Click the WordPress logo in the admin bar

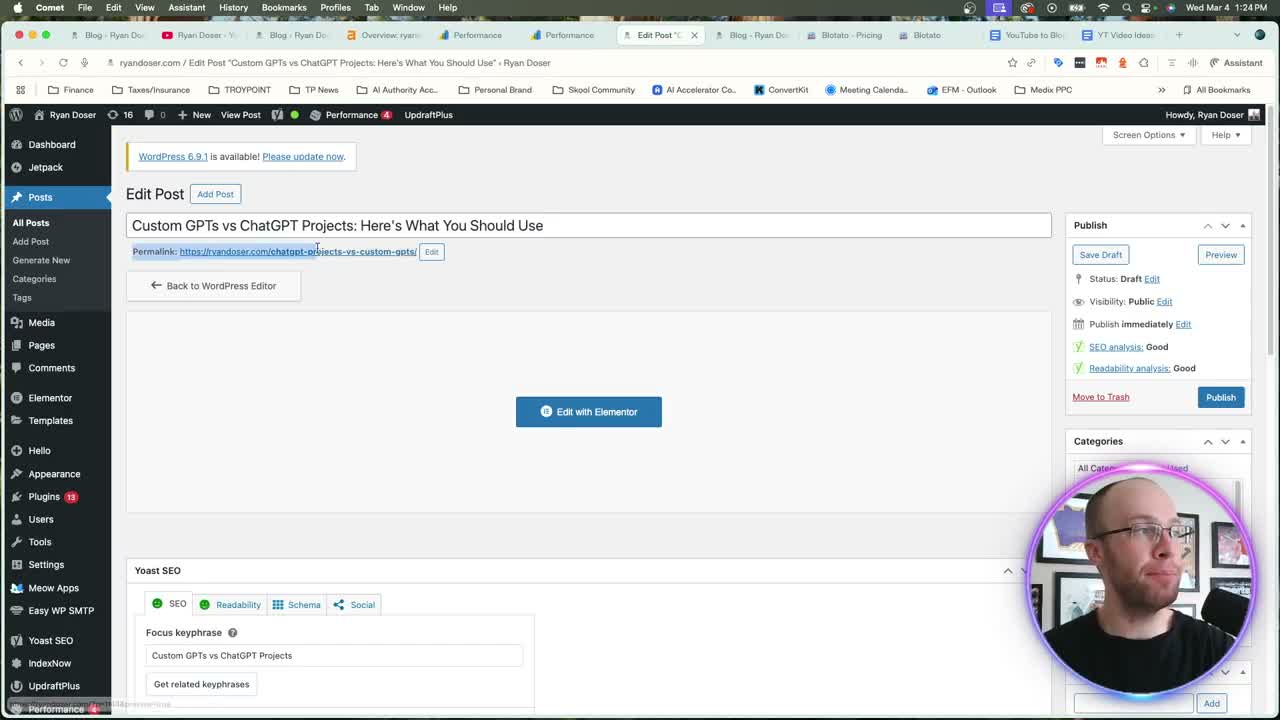pyautogui.click(x=16, y=115)
